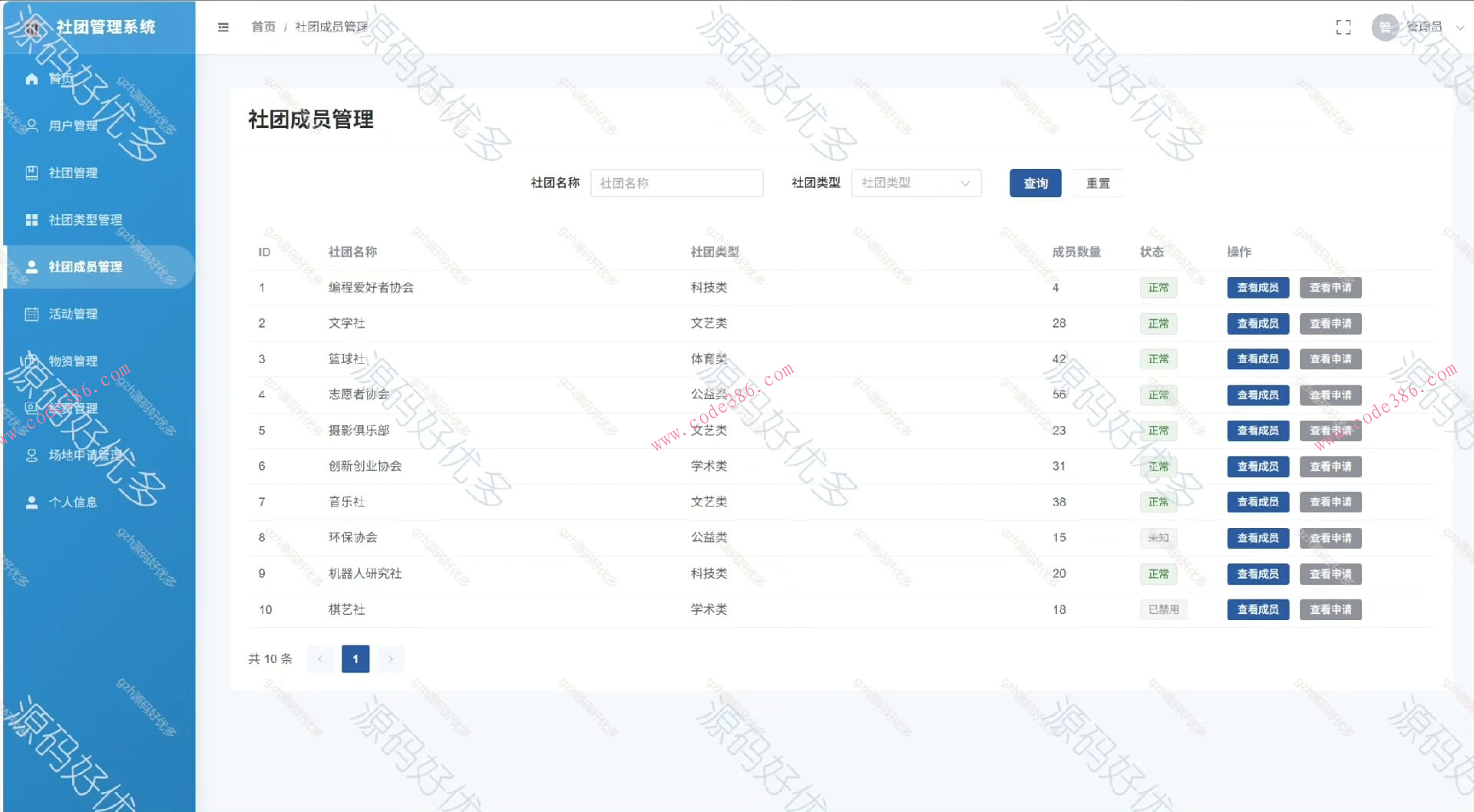Open 活动管理 in the sidebar

[x=32, y=313]
